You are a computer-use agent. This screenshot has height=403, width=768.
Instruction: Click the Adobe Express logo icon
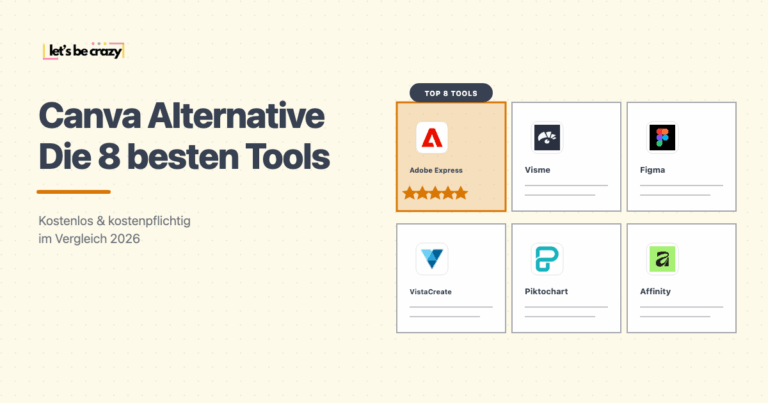(x=432, y=138)
